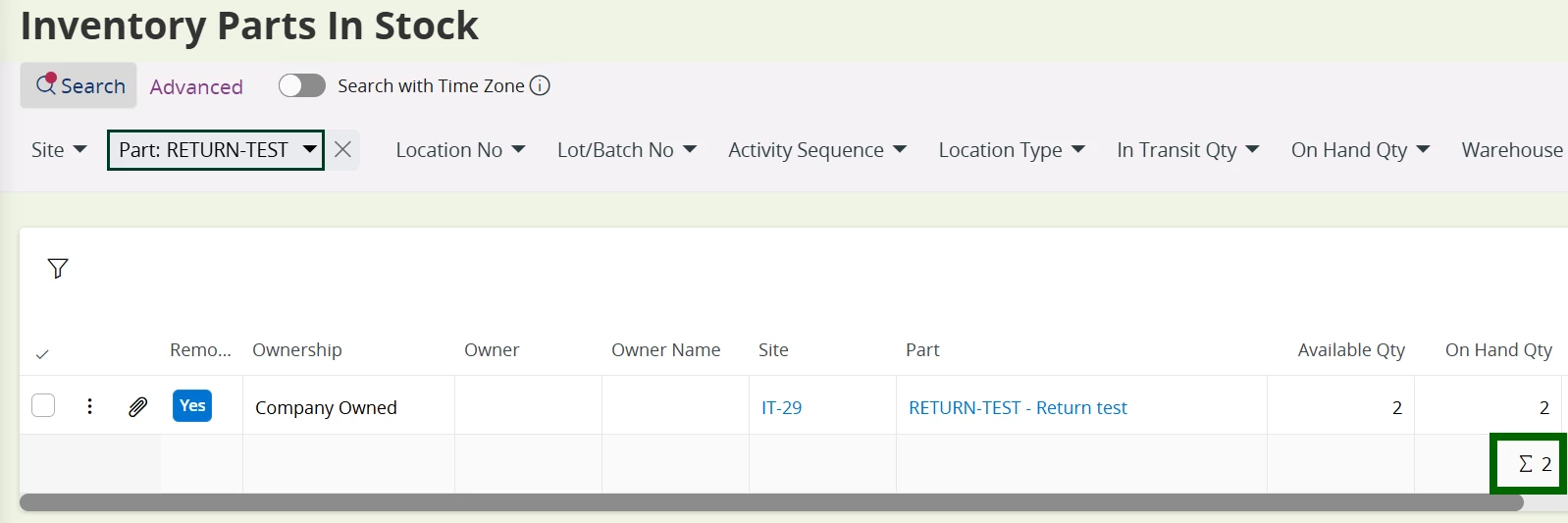Clear the Part: RETURN-TEST filter
This screenshot has height=523, width=1568.
[342, 150]
